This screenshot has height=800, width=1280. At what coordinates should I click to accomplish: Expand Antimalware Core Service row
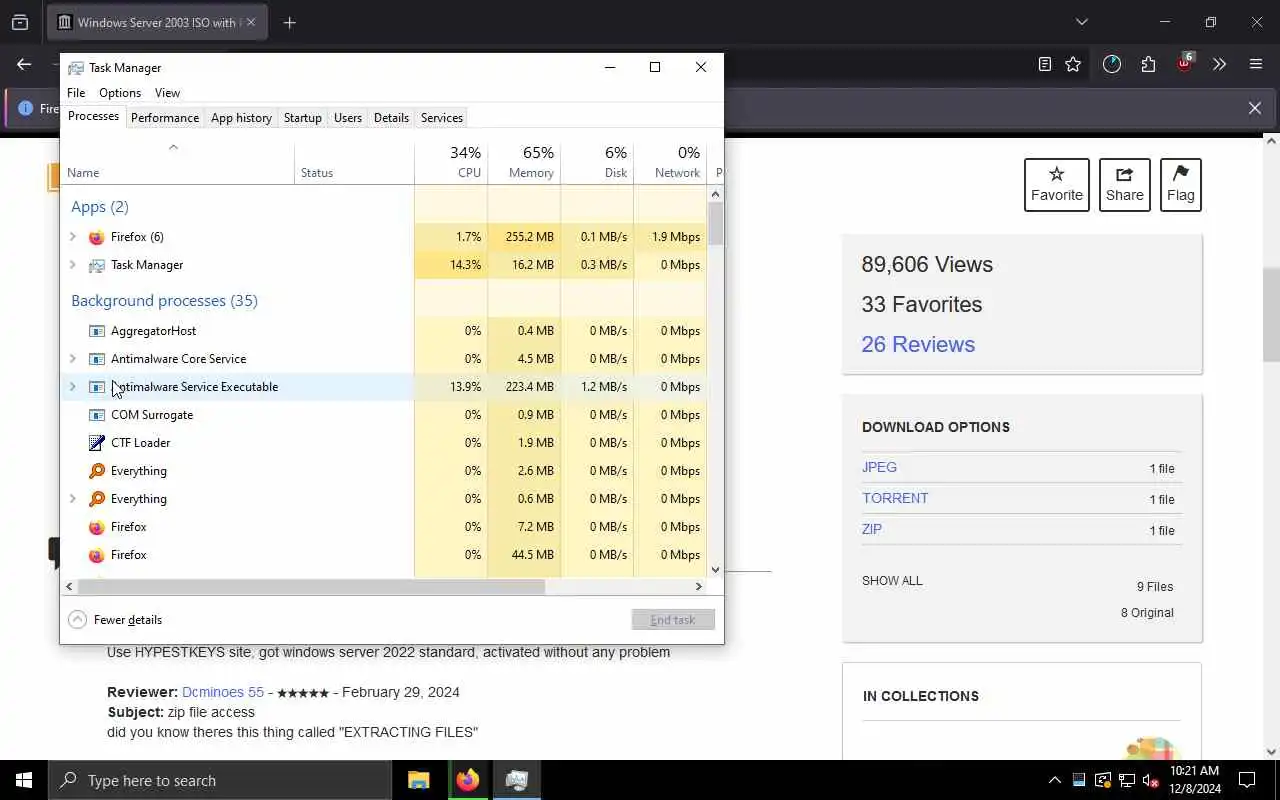point(72,359)
